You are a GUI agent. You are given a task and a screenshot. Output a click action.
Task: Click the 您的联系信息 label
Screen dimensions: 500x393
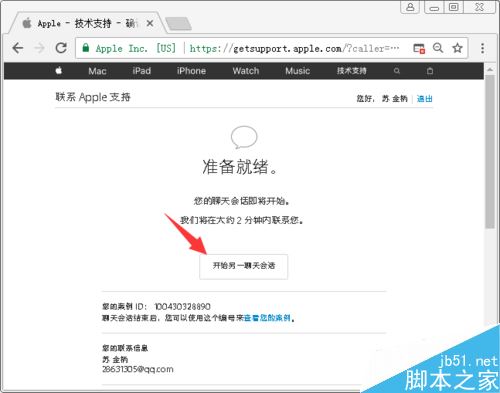click(125, 348)
